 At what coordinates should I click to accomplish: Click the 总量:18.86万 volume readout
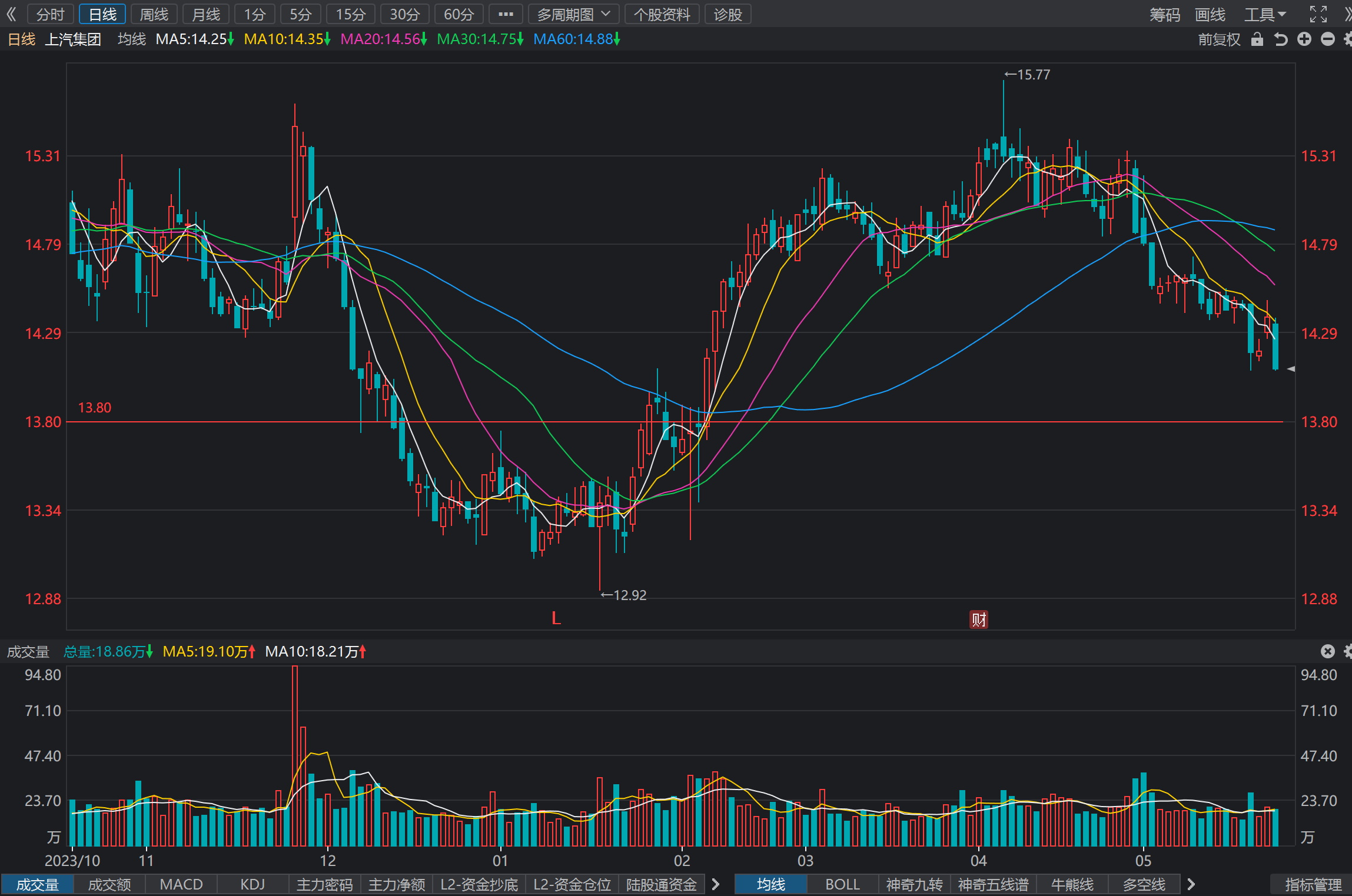[x=108, y=652]
